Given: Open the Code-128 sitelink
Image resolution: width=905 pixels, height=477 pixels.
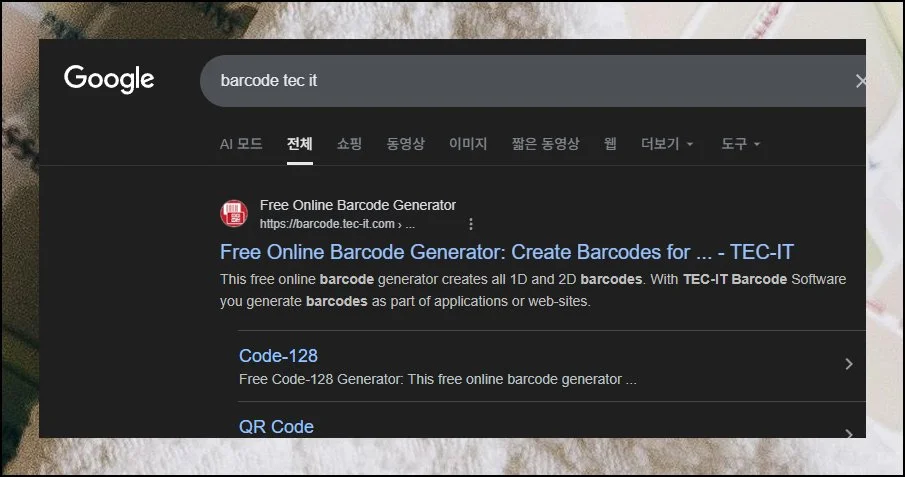Looking at the screenshot, I should (278, 356).
